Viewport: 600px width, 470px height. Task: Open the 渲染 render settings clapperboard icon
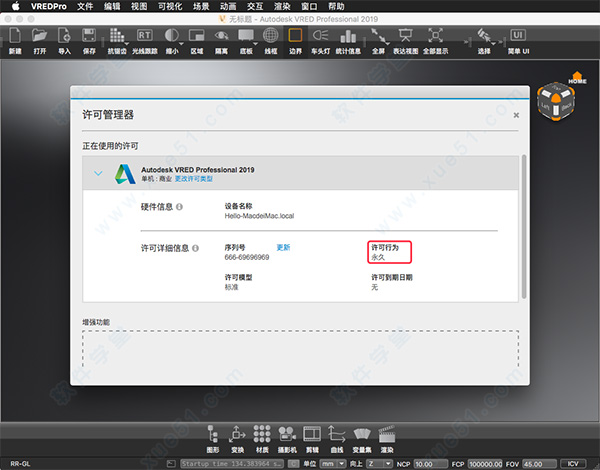click(x=386, y=434)
